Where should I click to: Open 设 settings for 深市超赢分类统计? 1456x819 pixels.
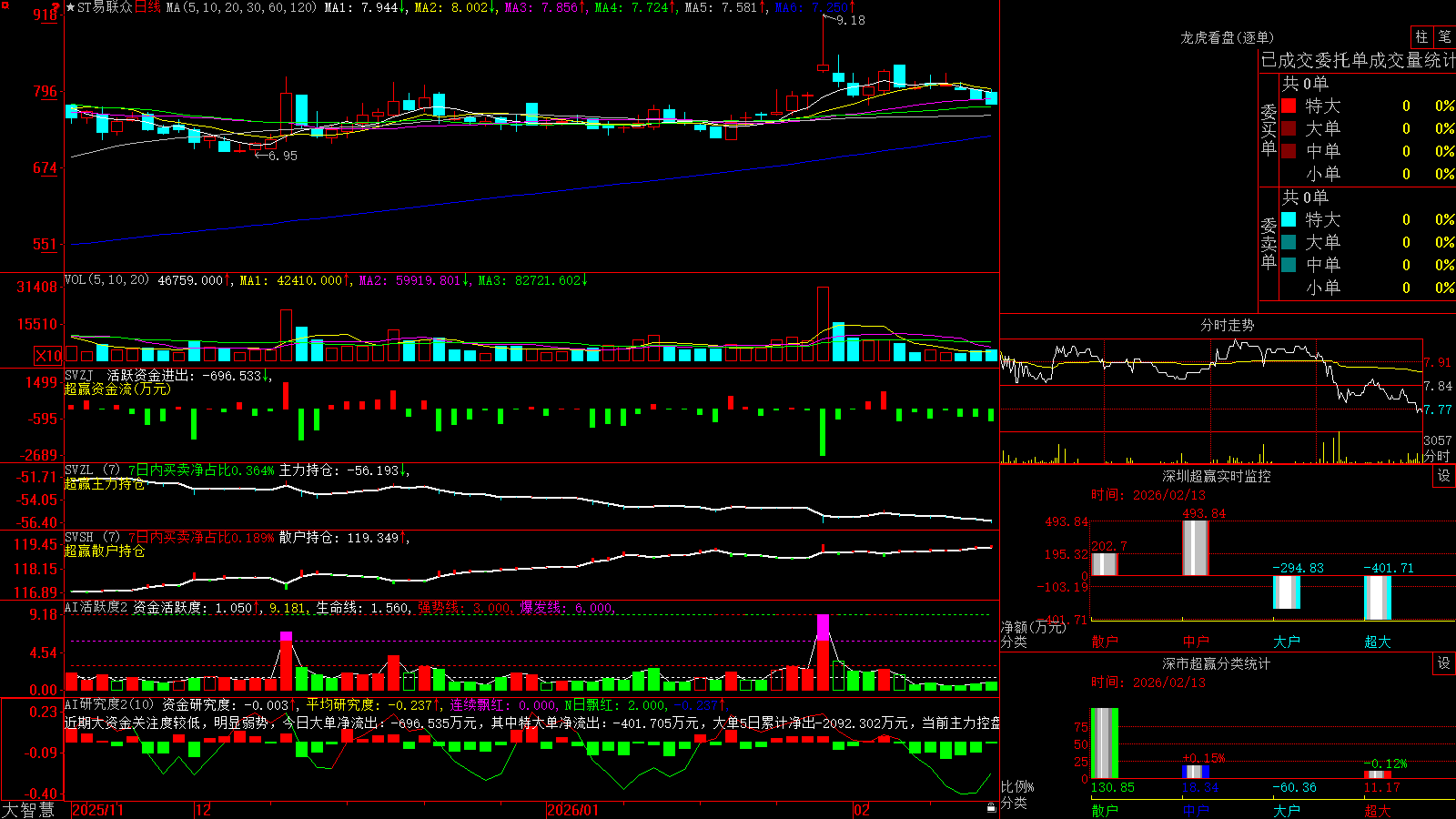point(1444,663)
